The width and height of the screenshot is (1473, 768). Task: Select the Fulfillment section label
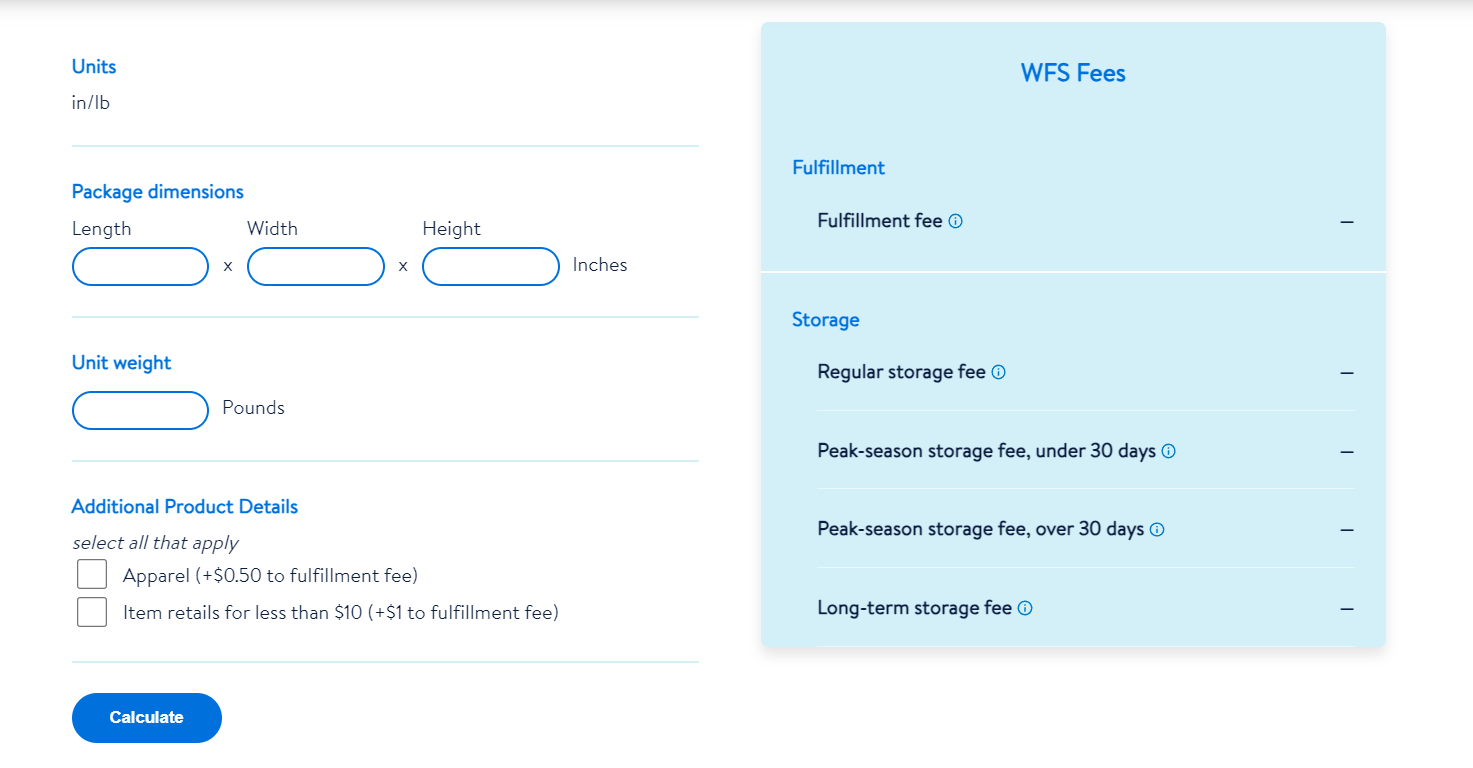[838, 167]
